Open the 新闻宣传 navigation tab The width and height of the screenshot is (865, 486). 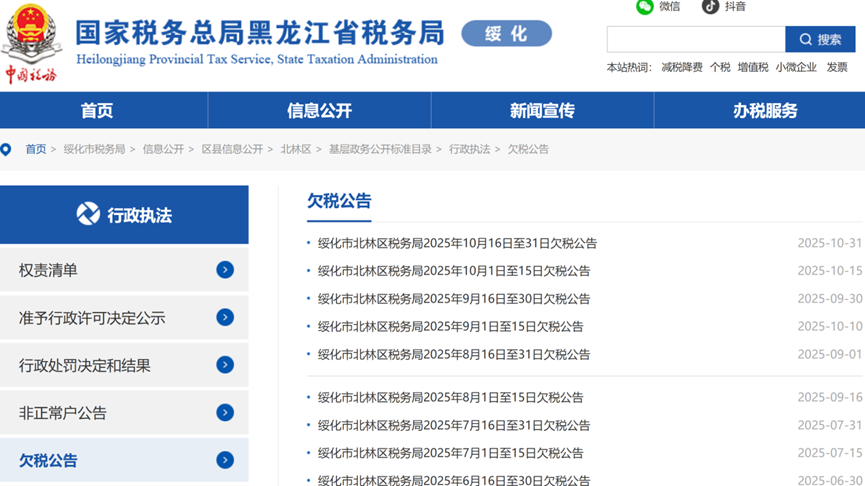[x=542, y=110]
